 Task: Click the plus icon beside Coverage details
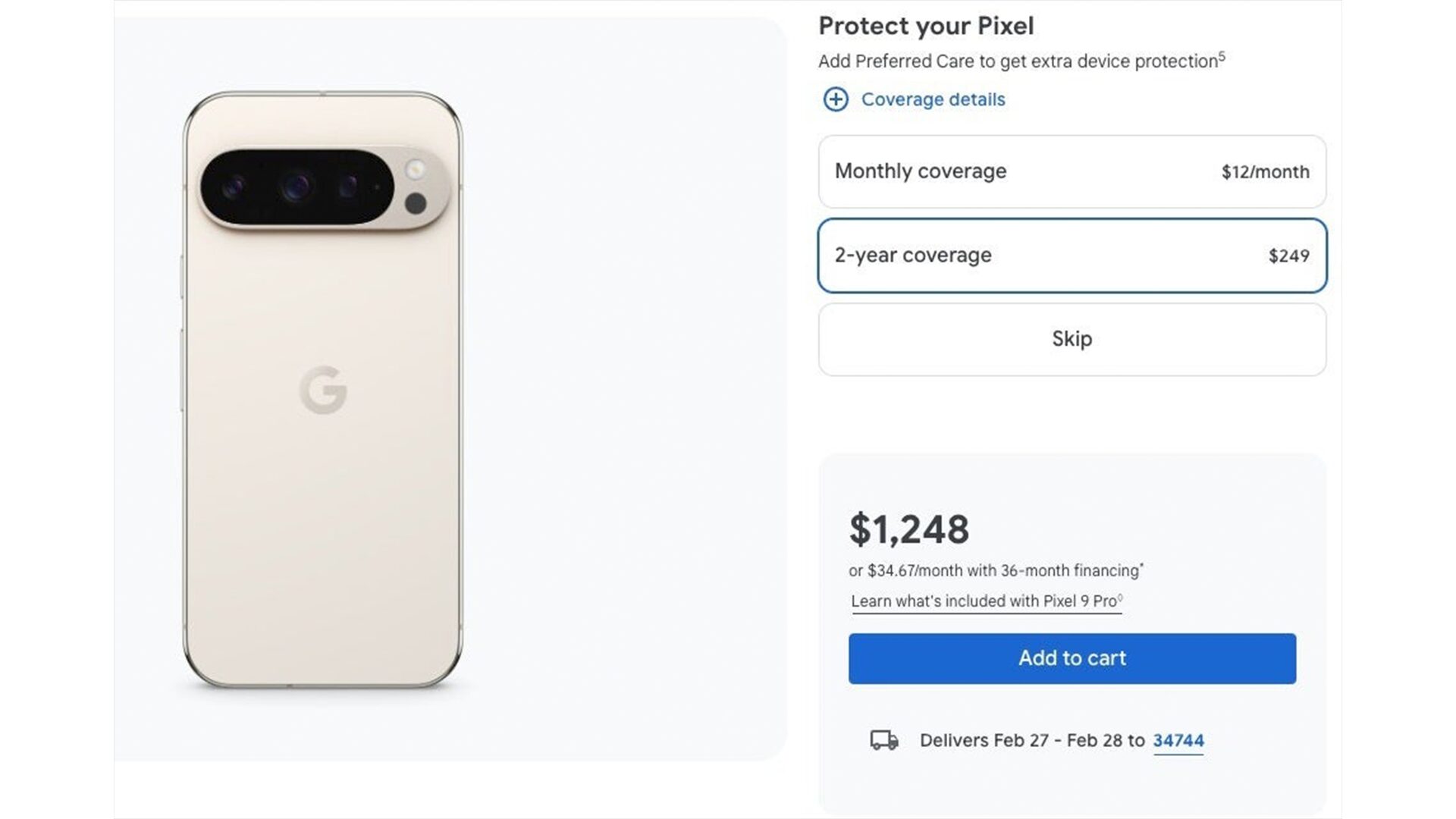836,99
